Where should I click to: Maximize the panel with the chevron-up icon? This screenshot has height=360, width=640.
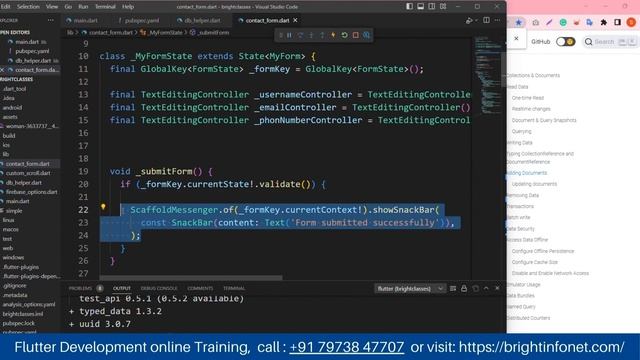tap(486, 288)
